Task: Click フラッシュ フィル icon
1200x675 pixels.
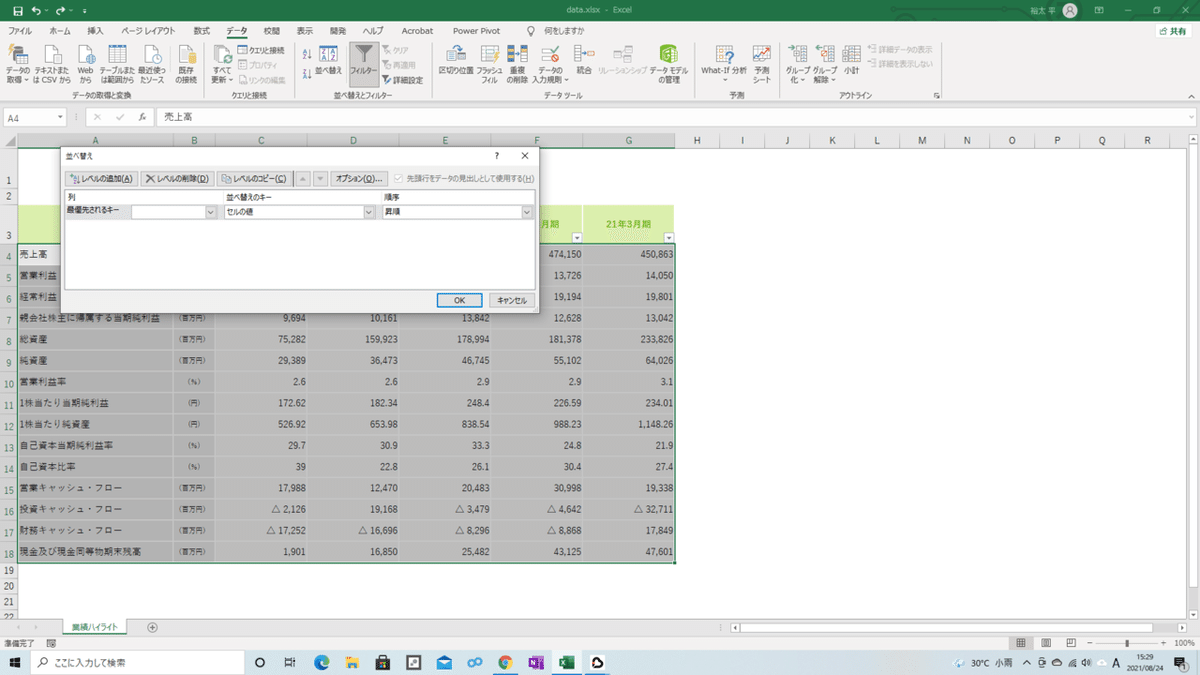Action: tap(490, 64)
